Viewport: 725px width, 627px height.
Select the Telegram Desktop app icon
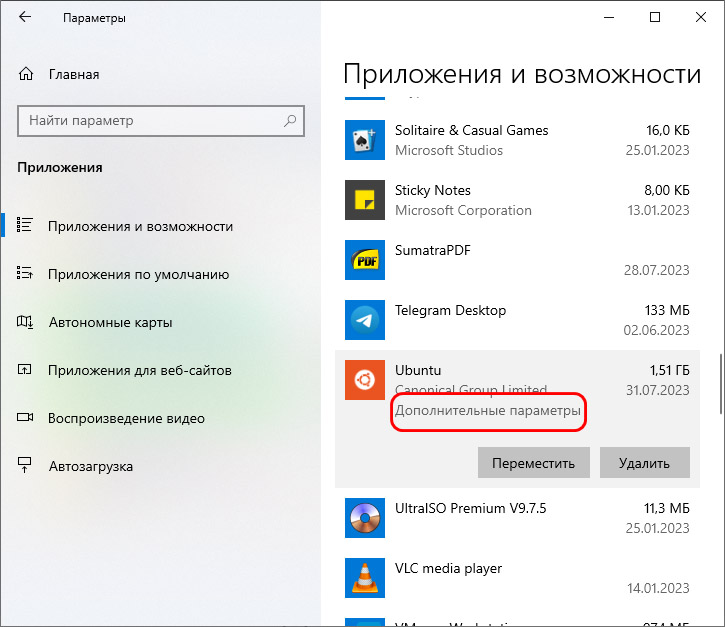(x=365, y=320)
